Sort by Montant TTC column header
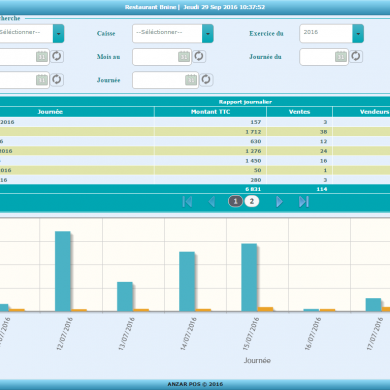The height and width of the screenshot is (390, 390). point(210,112)
